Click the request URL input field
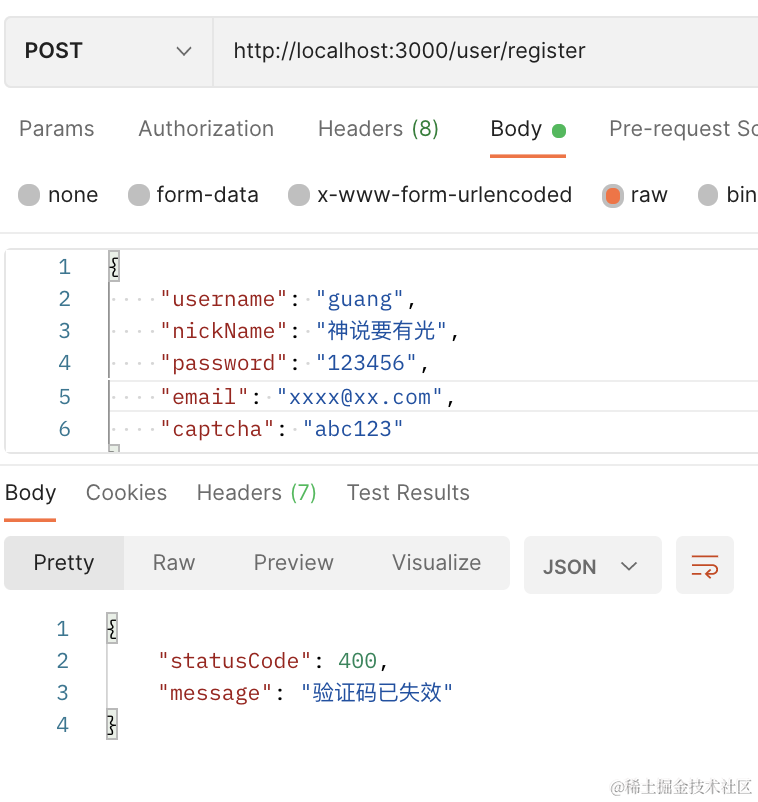Image resolution: width=758 pixels, height=802 pixels. (480, 51)
